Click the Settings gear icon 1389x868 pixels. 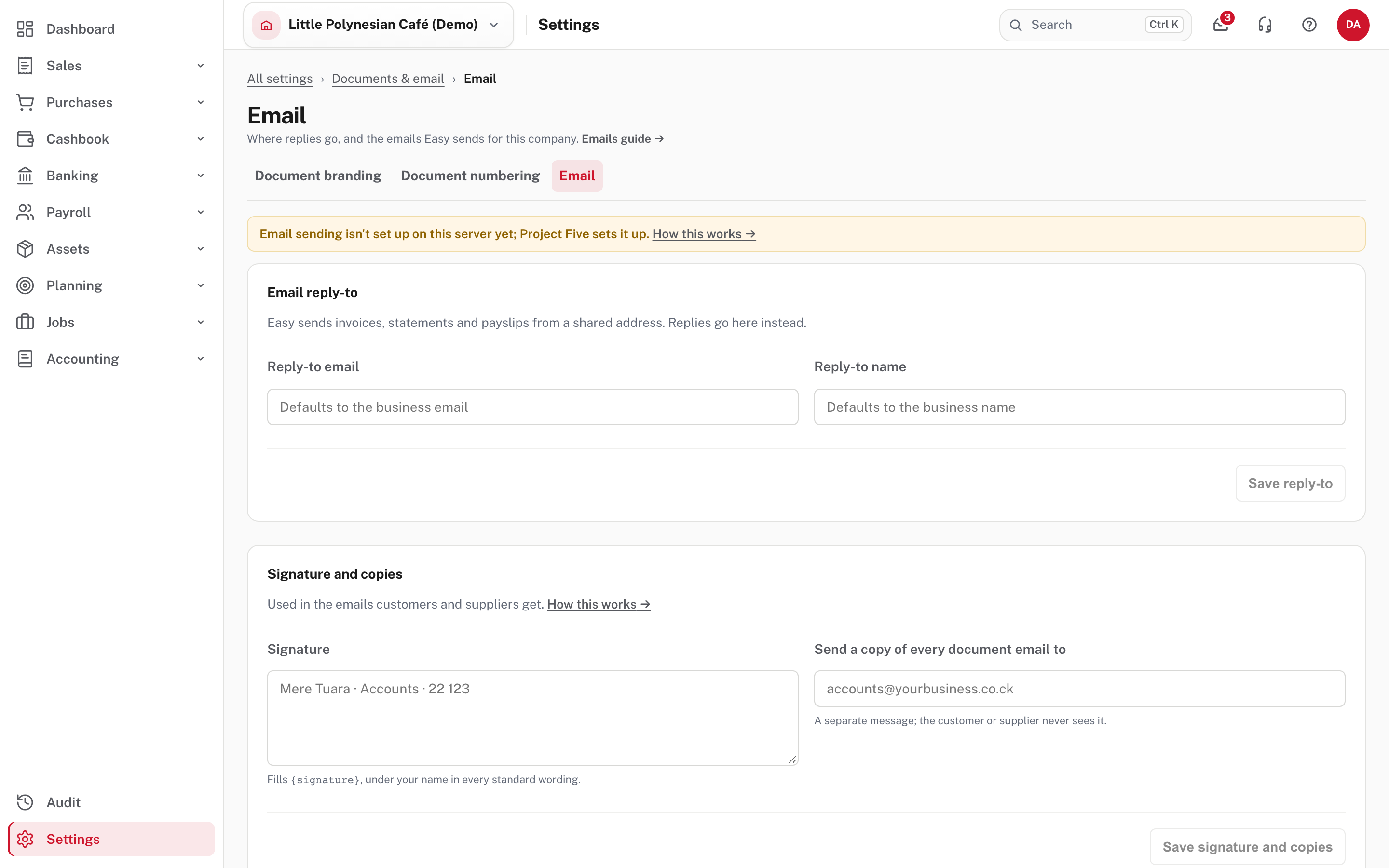[x=25, y=839]
